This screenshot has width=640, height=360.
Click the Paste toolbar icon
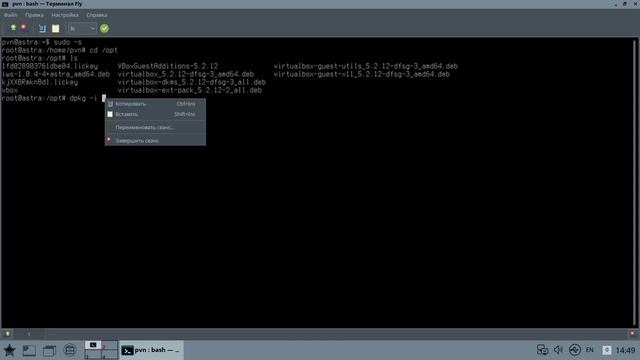pos(56,28)
